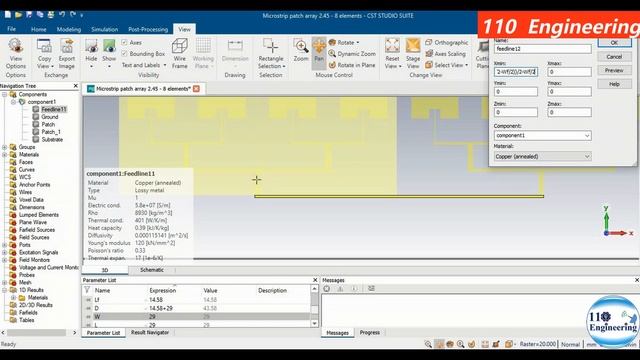Open the Text and Labels dropdown
This screenshot has width=640, height=360.
[144, 65]
